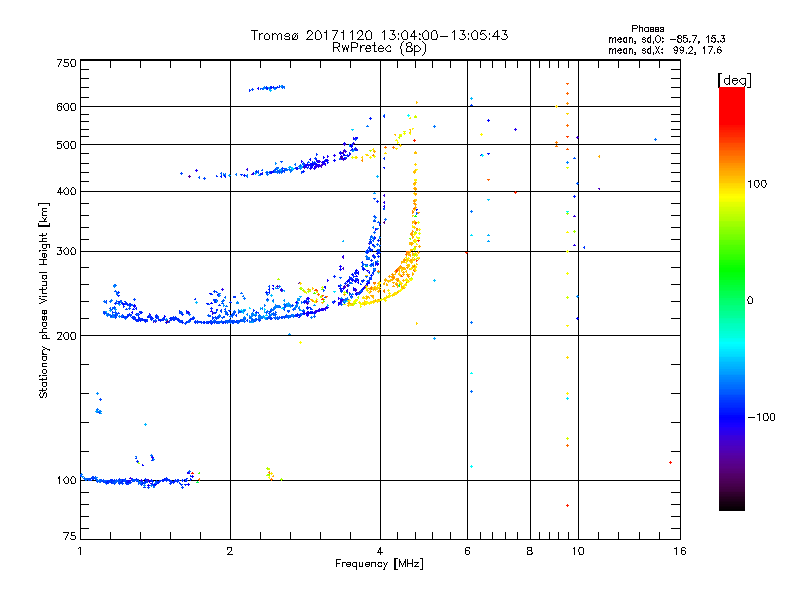Click x-axis label 4

pos(380,551)
